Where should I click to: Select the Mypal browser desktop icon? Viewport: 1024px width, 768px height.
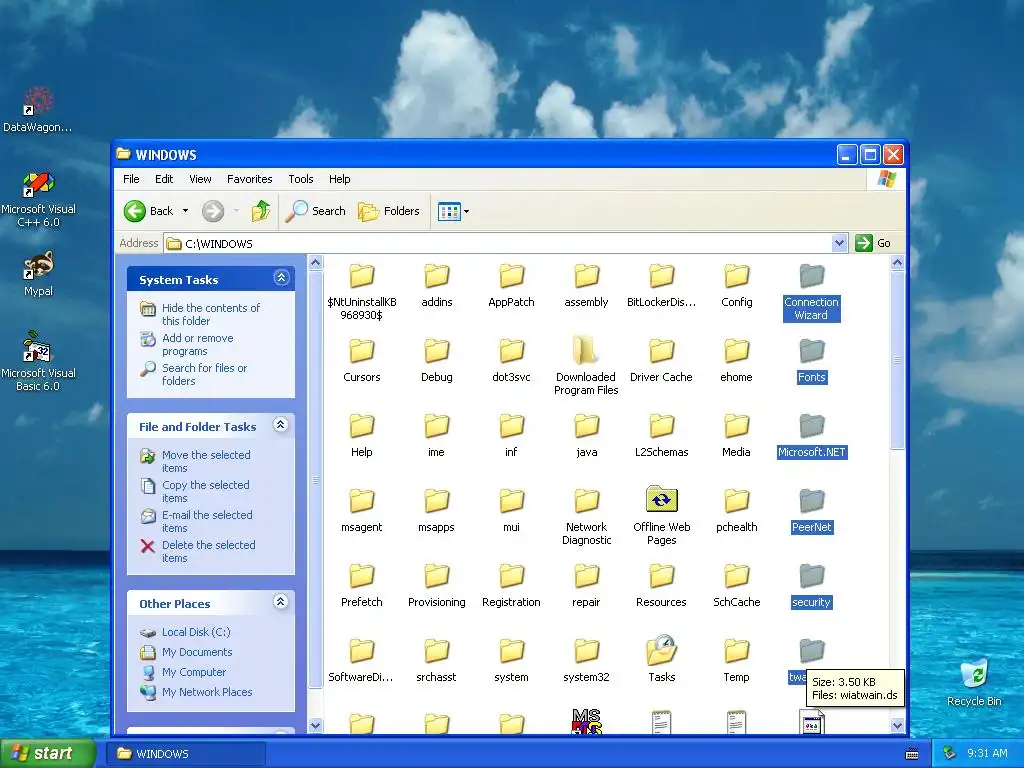38,273
